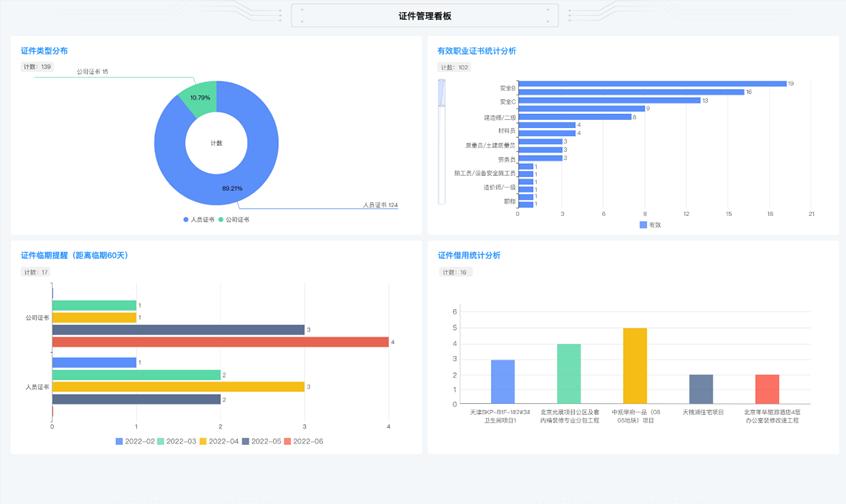The height and width of the screenshot is (504, 846).
Task: Toggle the 2022-04 legend item
Action: (217, 441)
